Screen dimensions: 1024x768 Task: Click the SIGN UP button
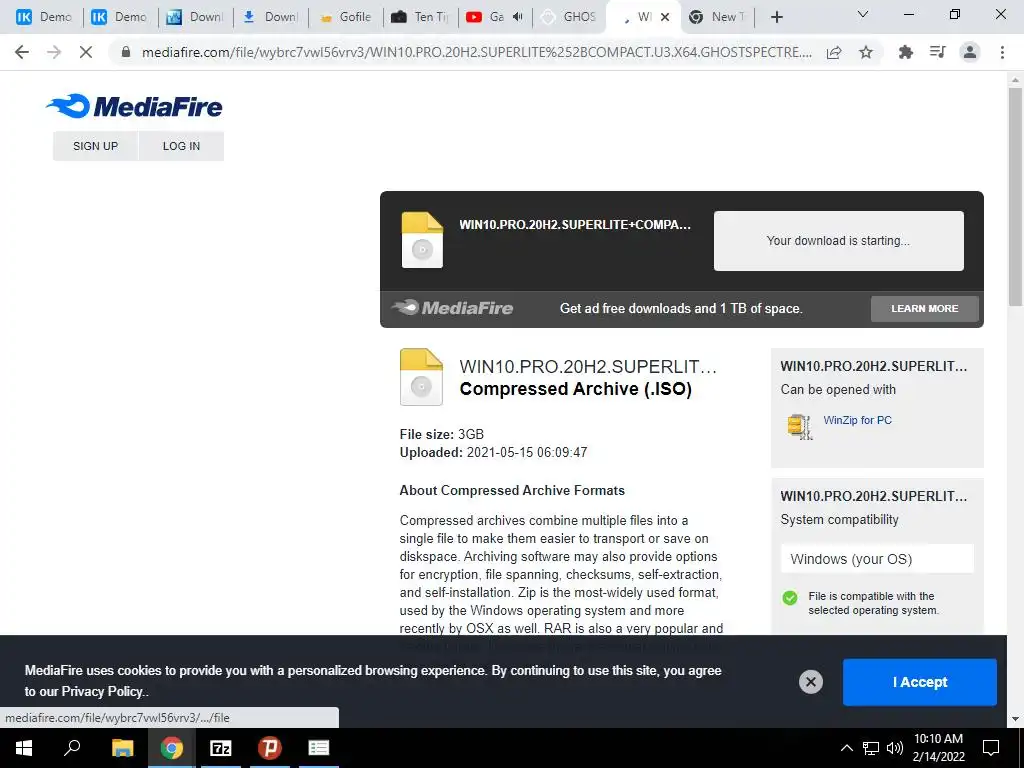(x=95, y=146)
